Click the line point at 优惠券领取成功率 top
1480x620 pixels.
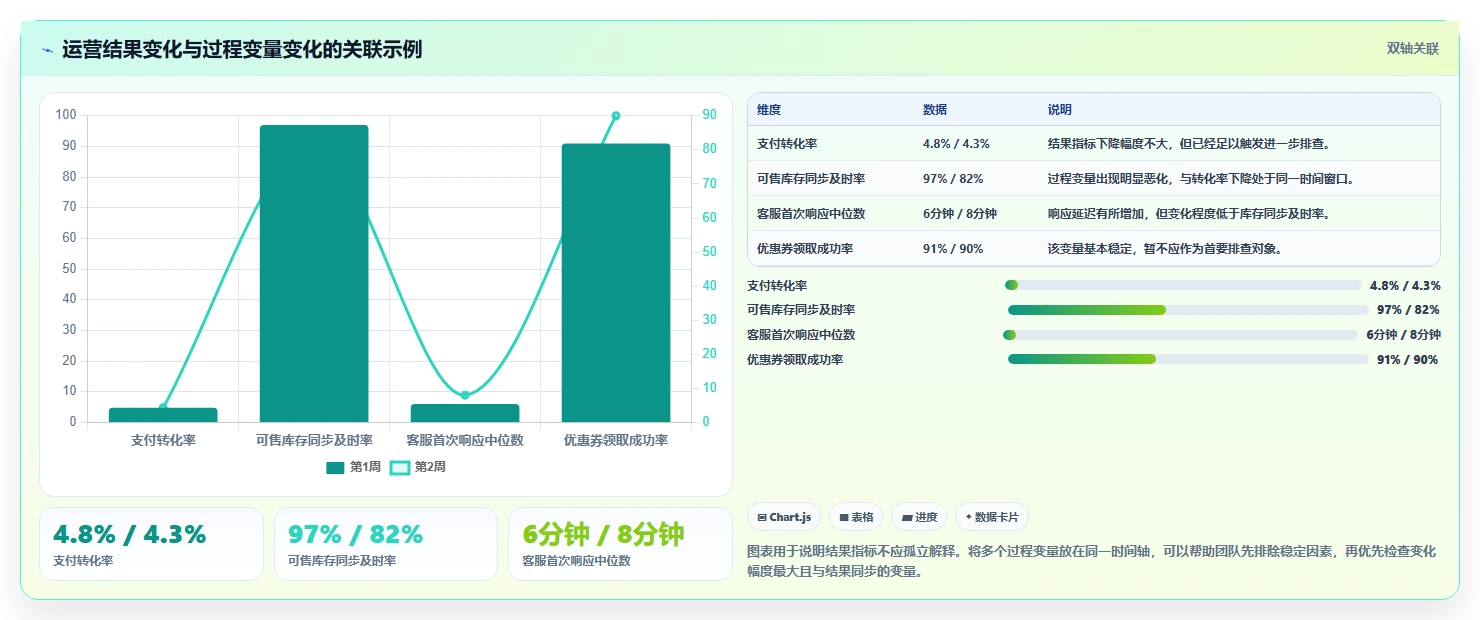coord(616,116)
